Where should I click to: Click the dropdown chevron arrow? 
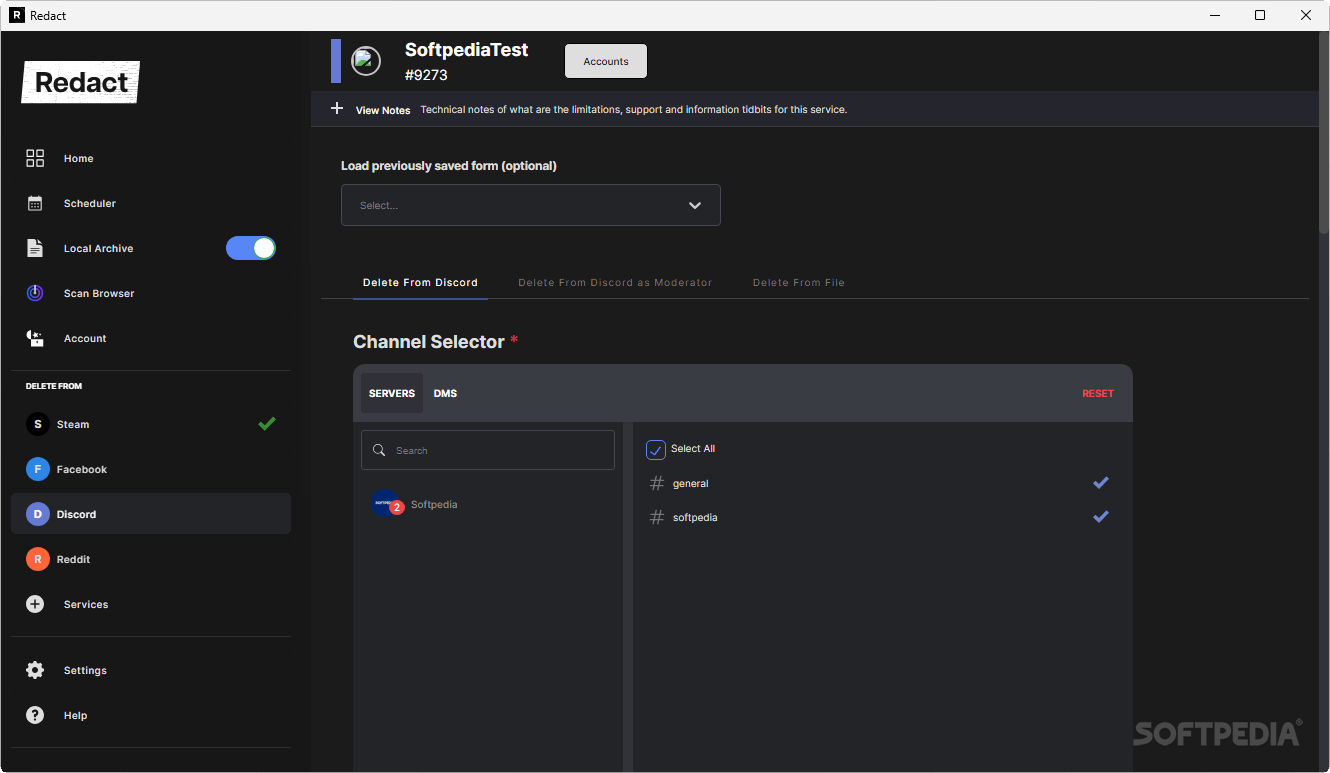695,206
